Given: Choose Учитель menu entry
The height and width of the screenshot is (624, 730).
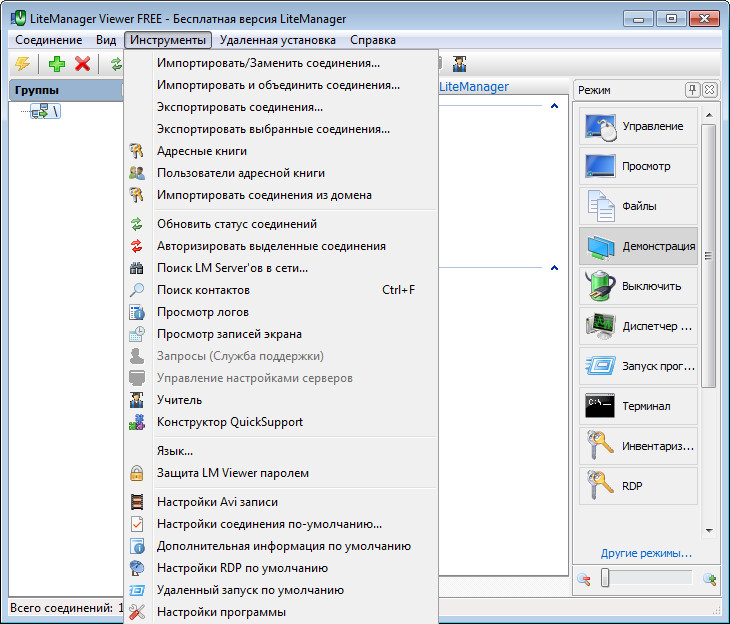Looking at the screenshot, I should (x=281, y=400).
